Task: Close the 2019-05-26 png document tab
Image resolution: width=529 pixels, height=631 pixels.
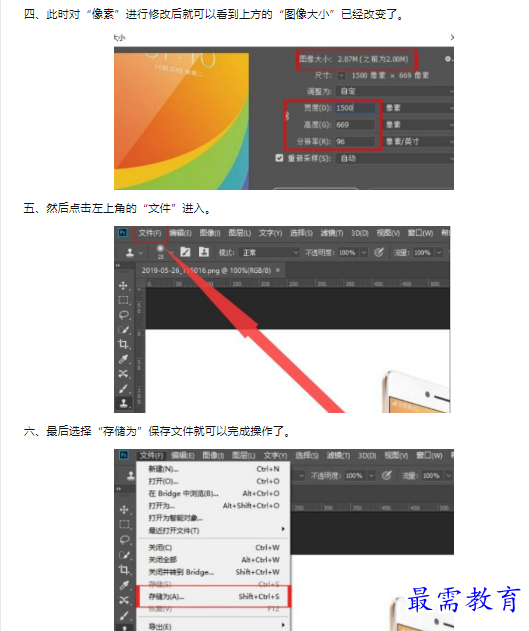Action: (278, 270)
